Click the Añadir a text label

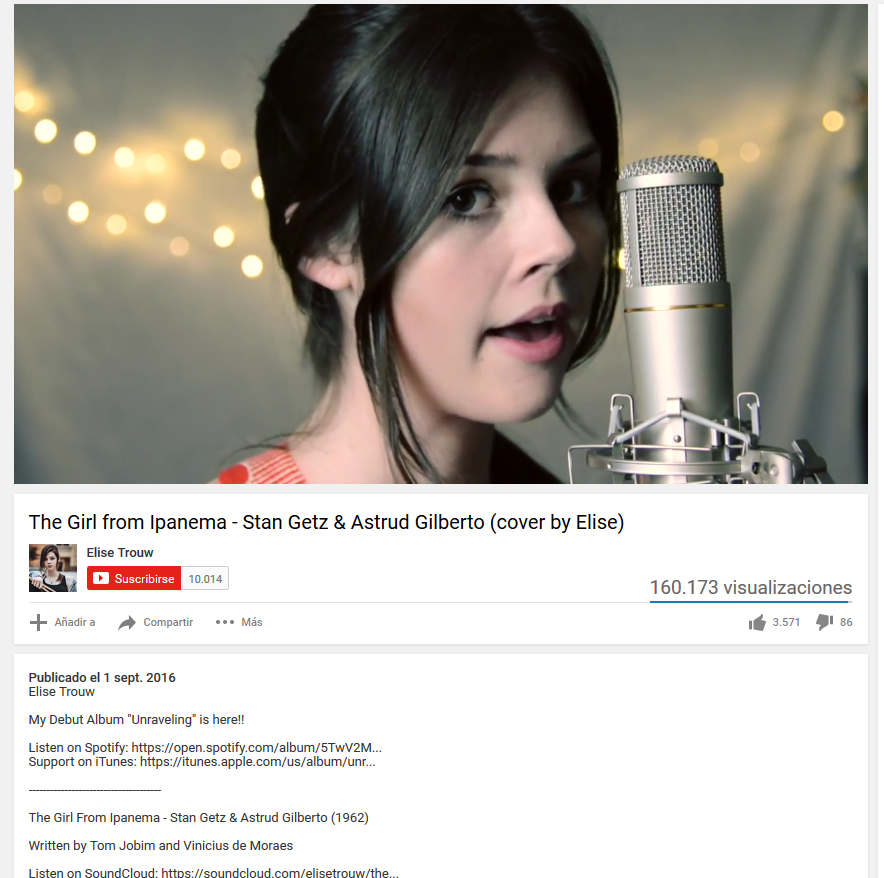74,622
